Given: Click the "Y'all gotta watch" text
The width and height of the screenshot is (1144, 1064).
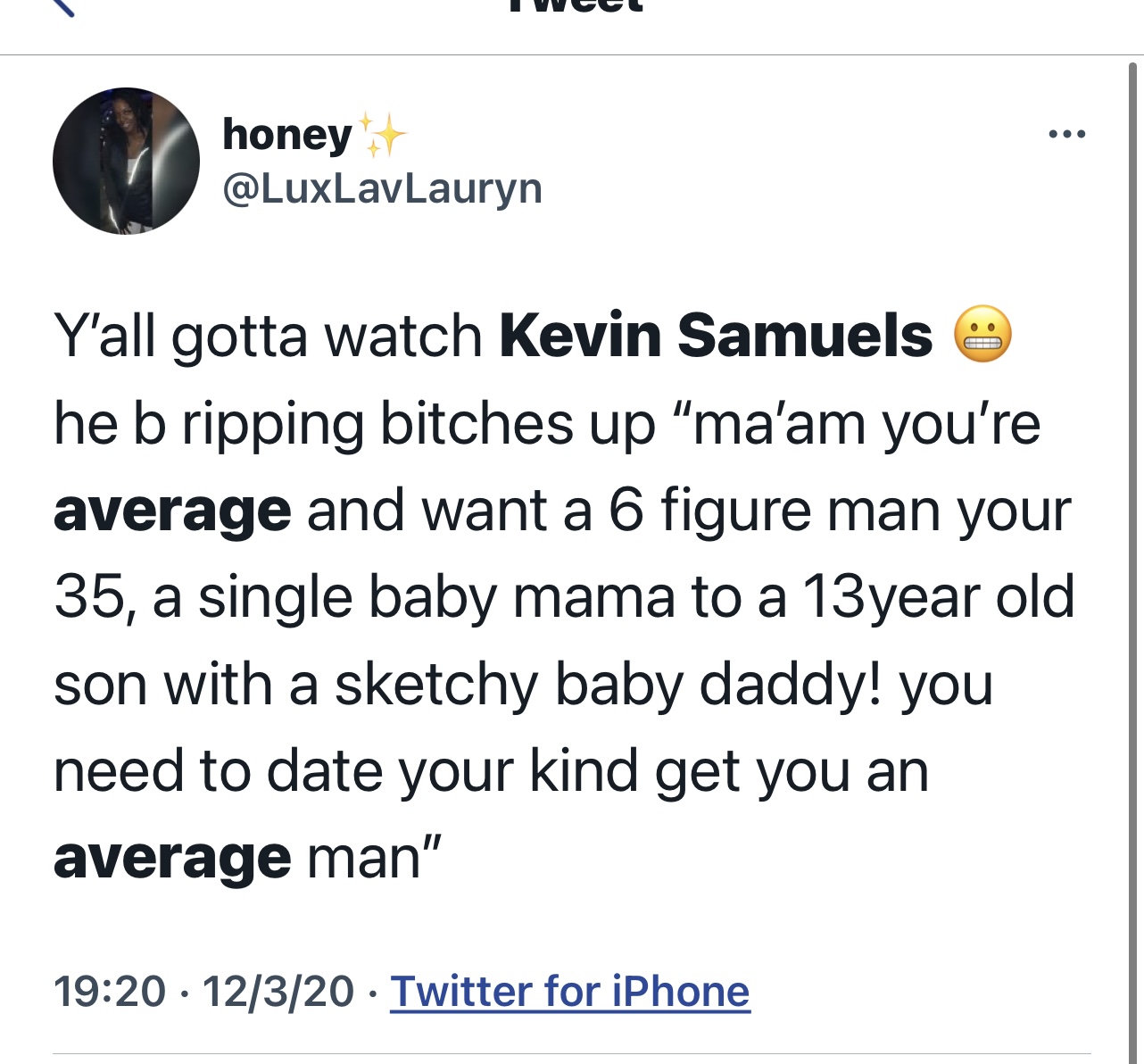Looking at the screenshot, I should (268, 337).
